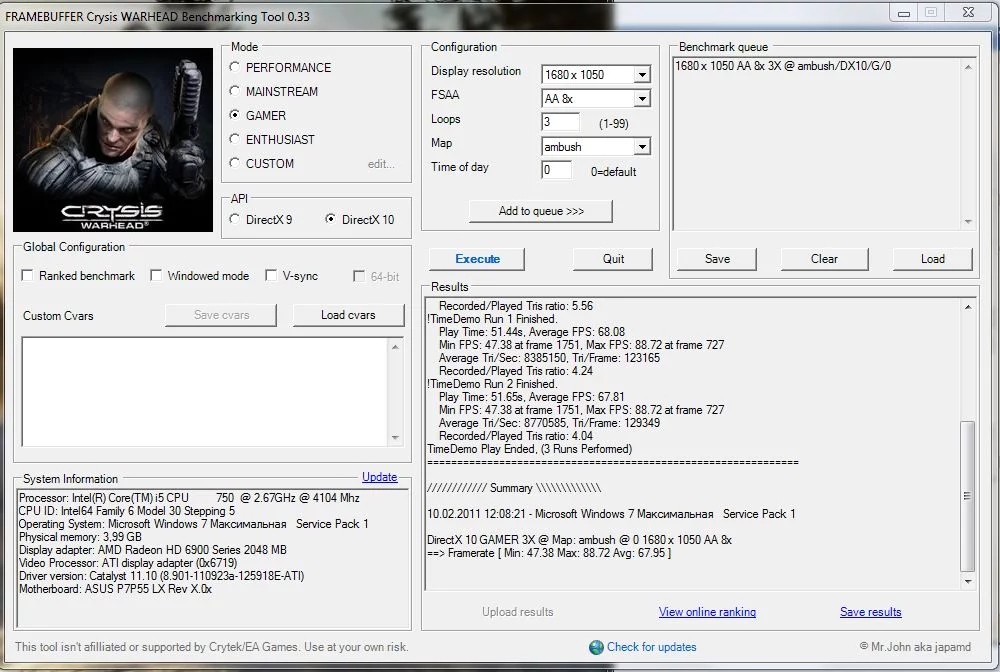Screen dimensions: 1000x672
Task: Click the Save results link
Action: 870,612
